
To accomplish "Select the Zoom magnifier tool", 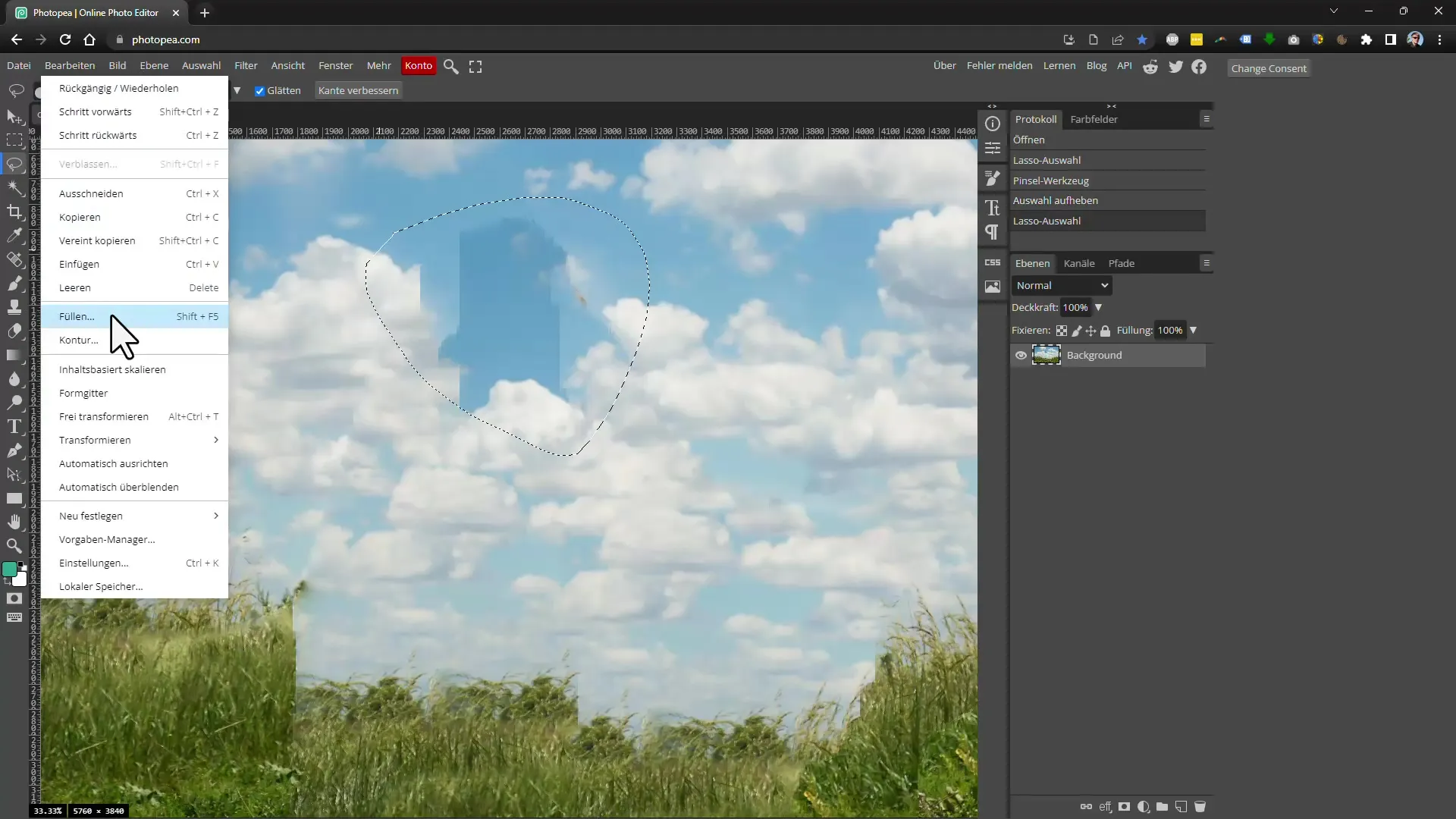I will click(14, 545).
